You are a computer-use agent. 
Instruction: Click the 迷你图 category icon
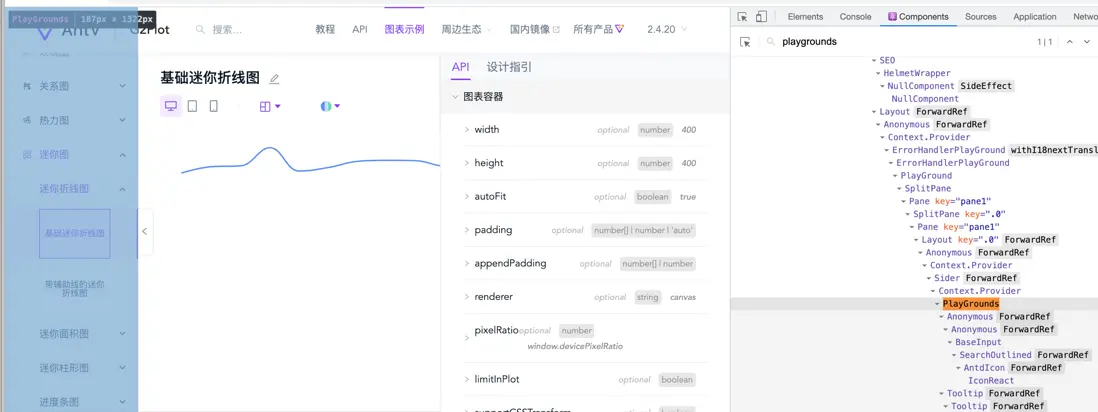click(x=27, y=155)
